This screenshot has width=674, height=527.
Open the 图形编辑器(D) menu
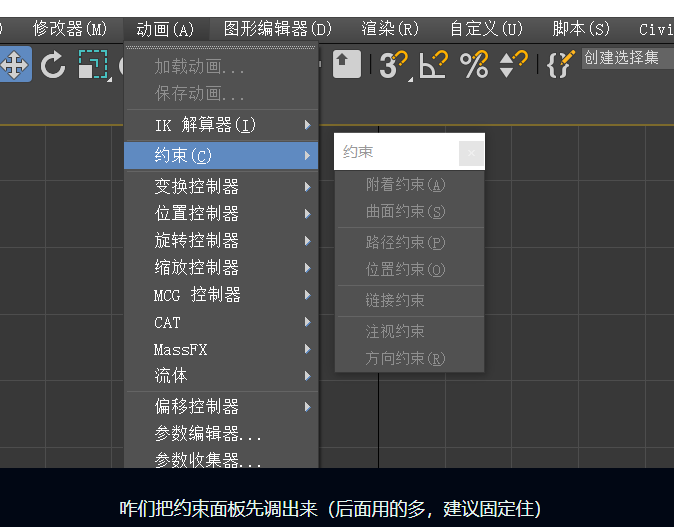point(278,29)
